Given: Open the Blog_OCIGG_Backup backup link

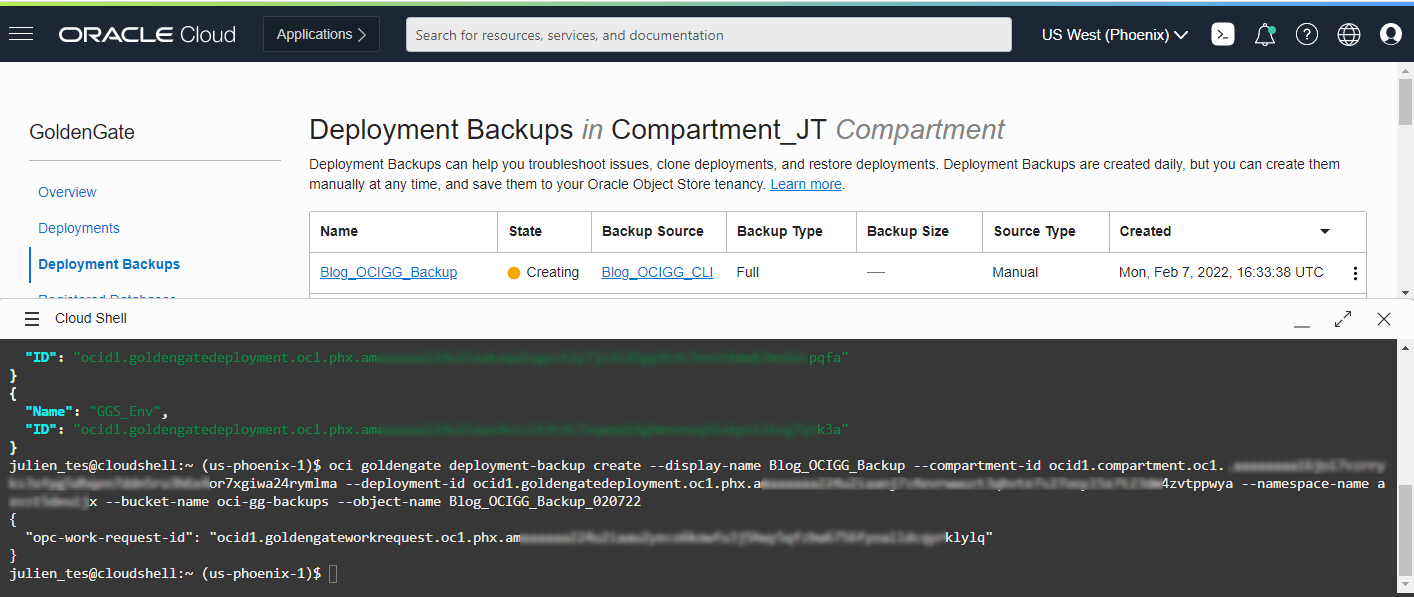Looking at the screenshot, I should pyautogui.click(x=388, y=272).
